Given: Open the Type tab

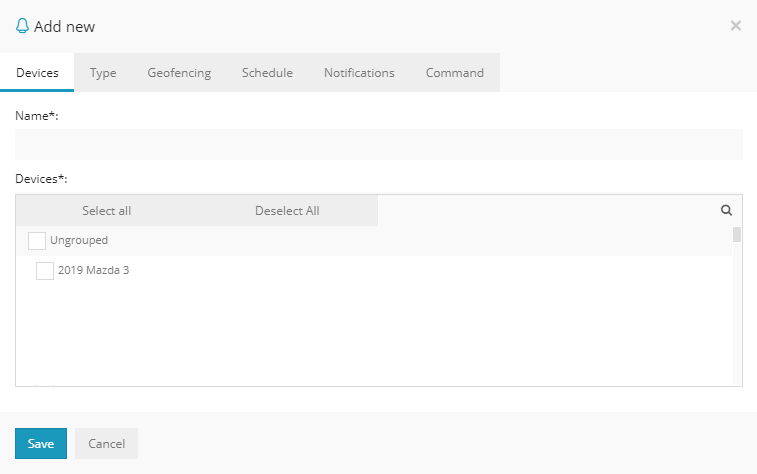Looking at the screenshot, I should coord(103,73).
